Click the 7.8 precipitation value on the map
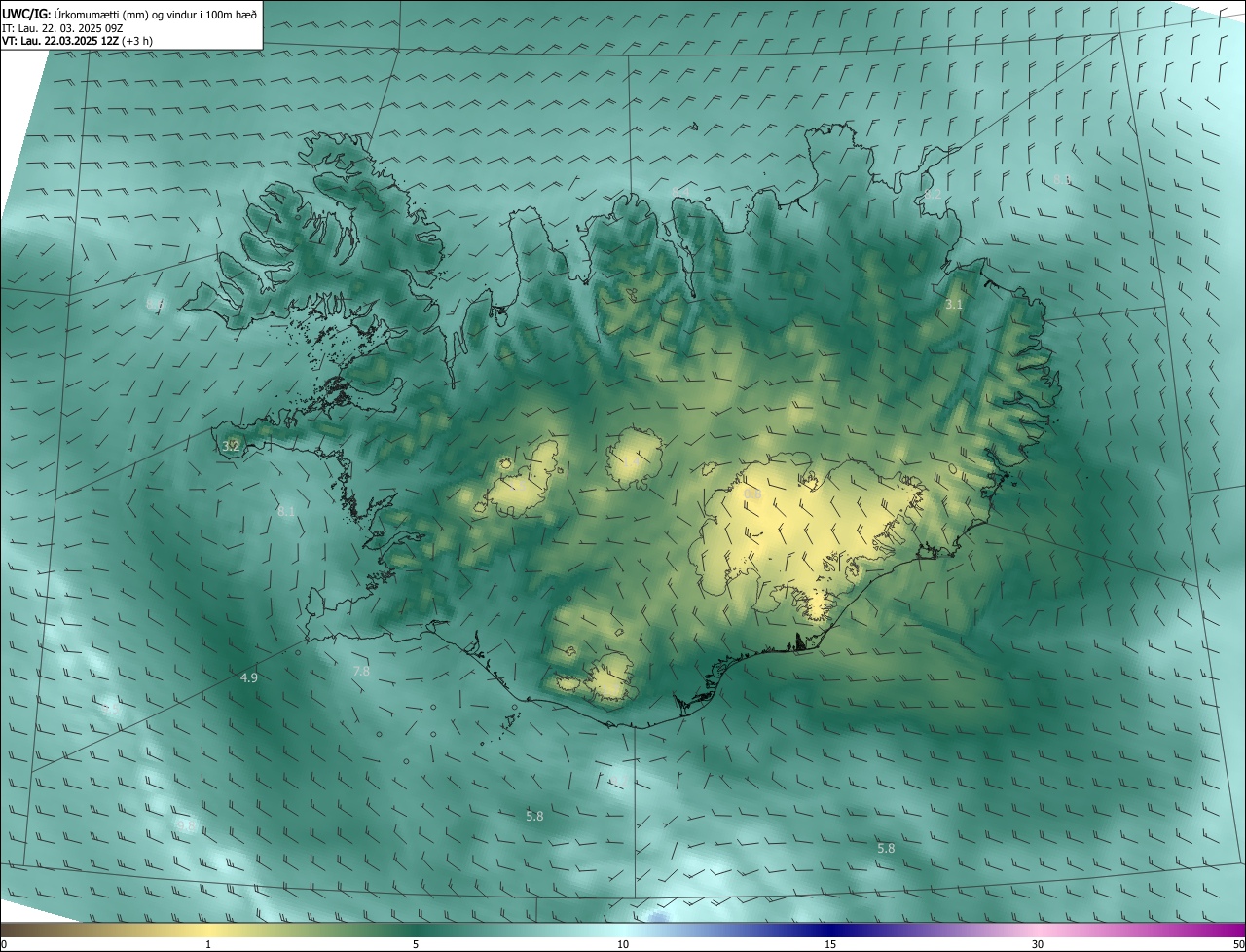This screenshot has height=952, width=1246. pos(361,672)
